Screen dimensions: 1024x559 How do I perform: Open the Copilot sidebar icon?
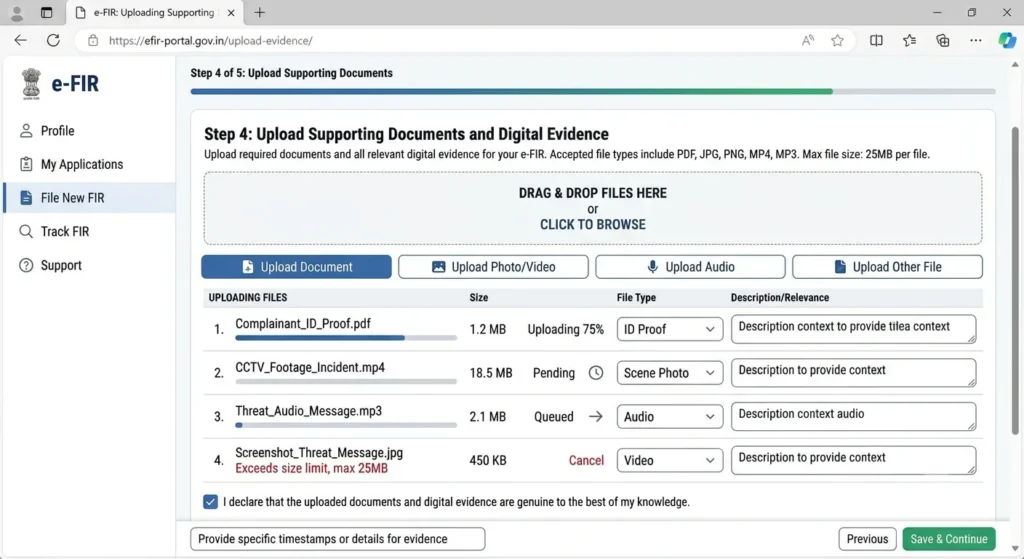click(x=1007, y=40)
